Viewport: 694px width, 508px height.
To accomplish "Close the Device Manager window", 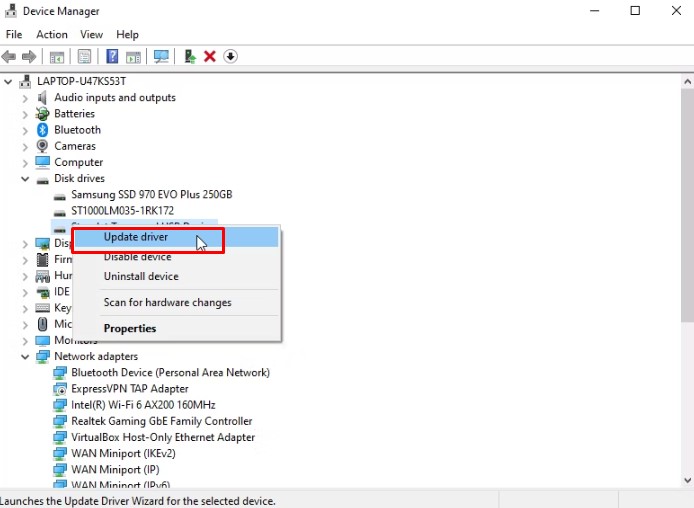I will pyautogui.click(x=676, y=11).
